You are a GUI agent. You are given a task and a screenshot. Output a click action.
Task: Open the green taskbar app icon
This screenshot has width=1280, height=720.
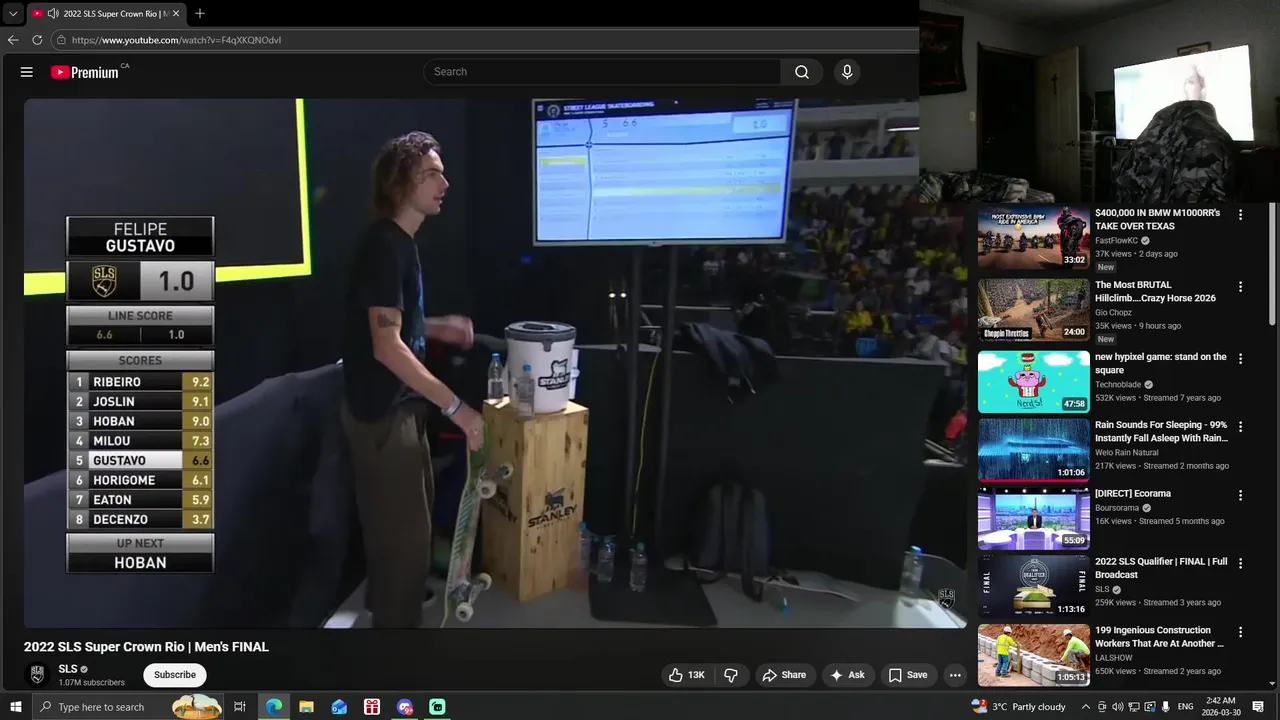click(x=437, y=707)
